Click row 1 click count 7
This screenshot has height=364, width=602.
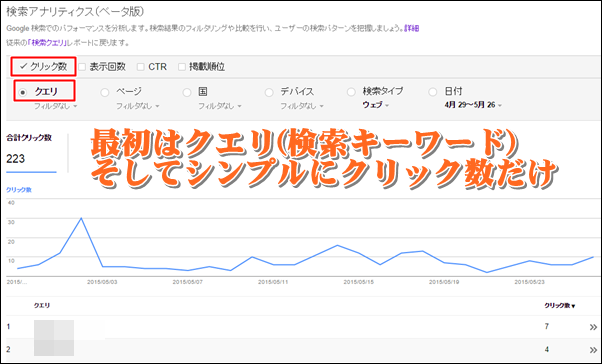click(547, 326)
